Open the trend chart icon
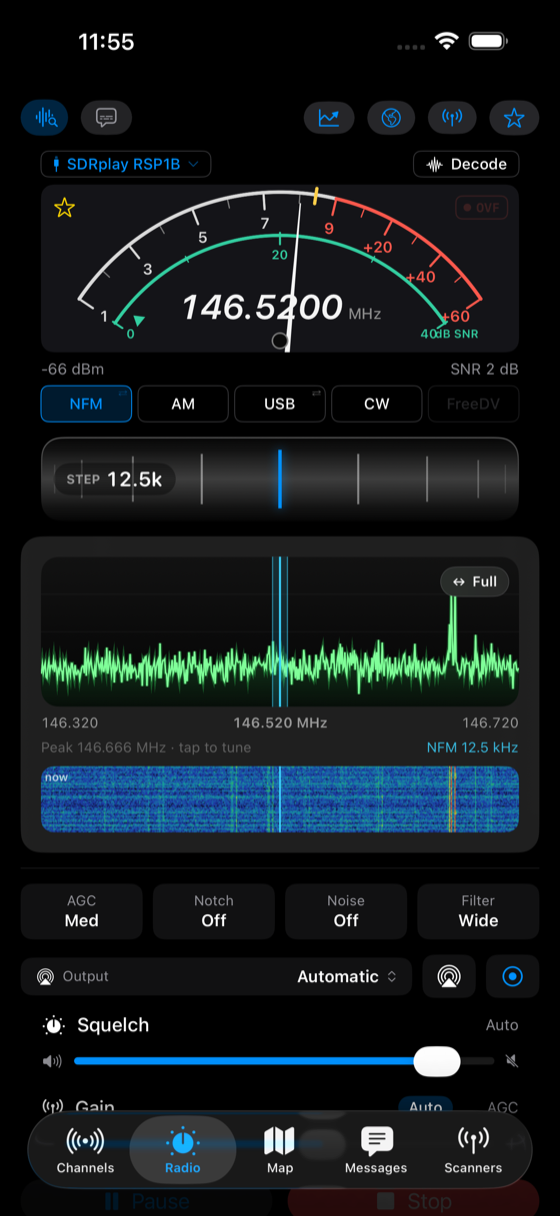The height and width of the screenshot is (1216, 560). pos(329,118)
